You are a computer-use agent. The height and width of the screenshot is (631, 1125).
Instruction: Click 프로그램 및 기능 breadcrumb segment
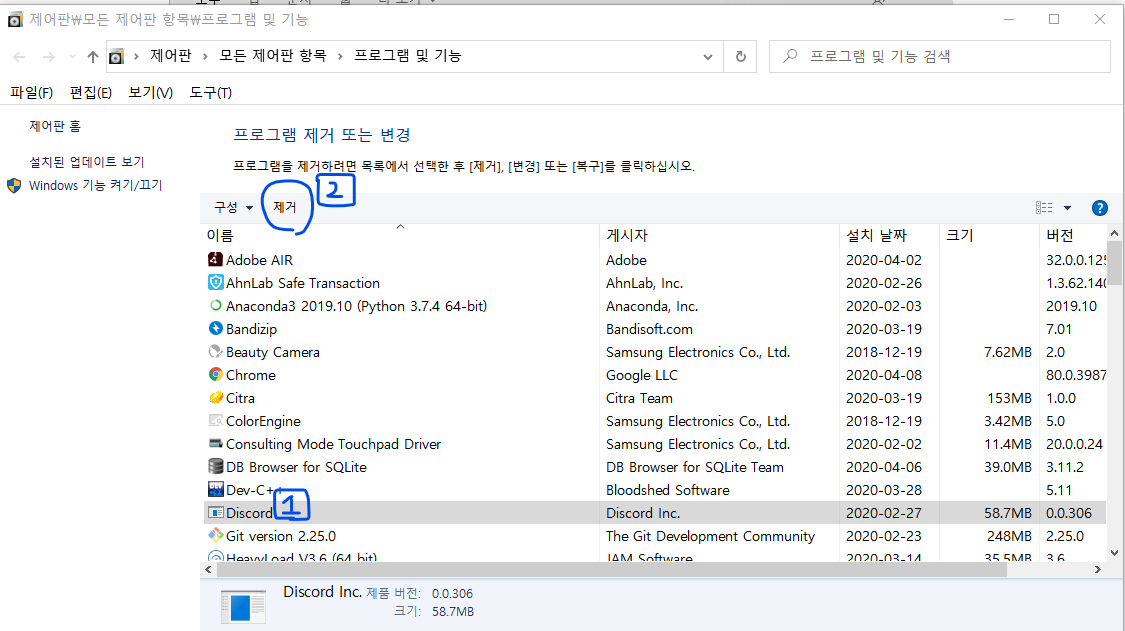pyautogui.click(x=408, y=55)
